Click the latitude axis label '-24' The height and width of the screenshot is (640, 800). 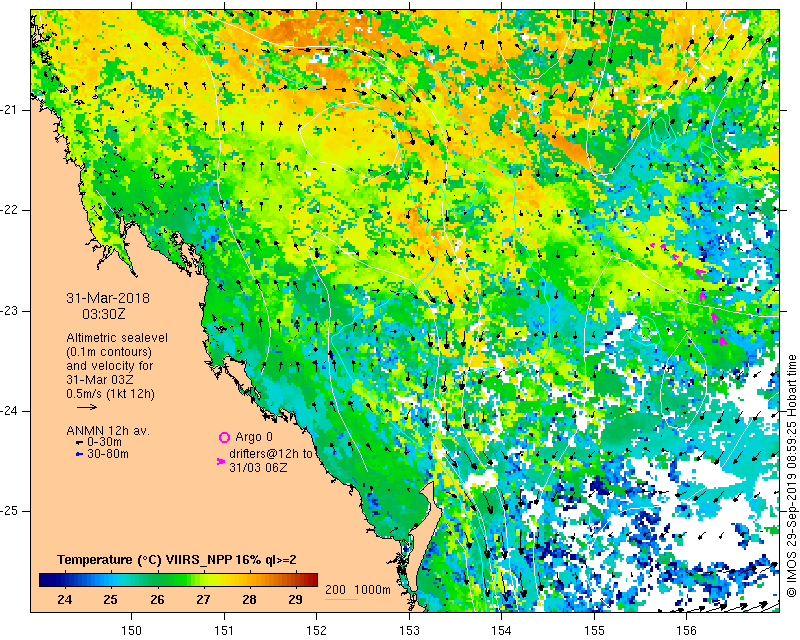tap(9, 411)
